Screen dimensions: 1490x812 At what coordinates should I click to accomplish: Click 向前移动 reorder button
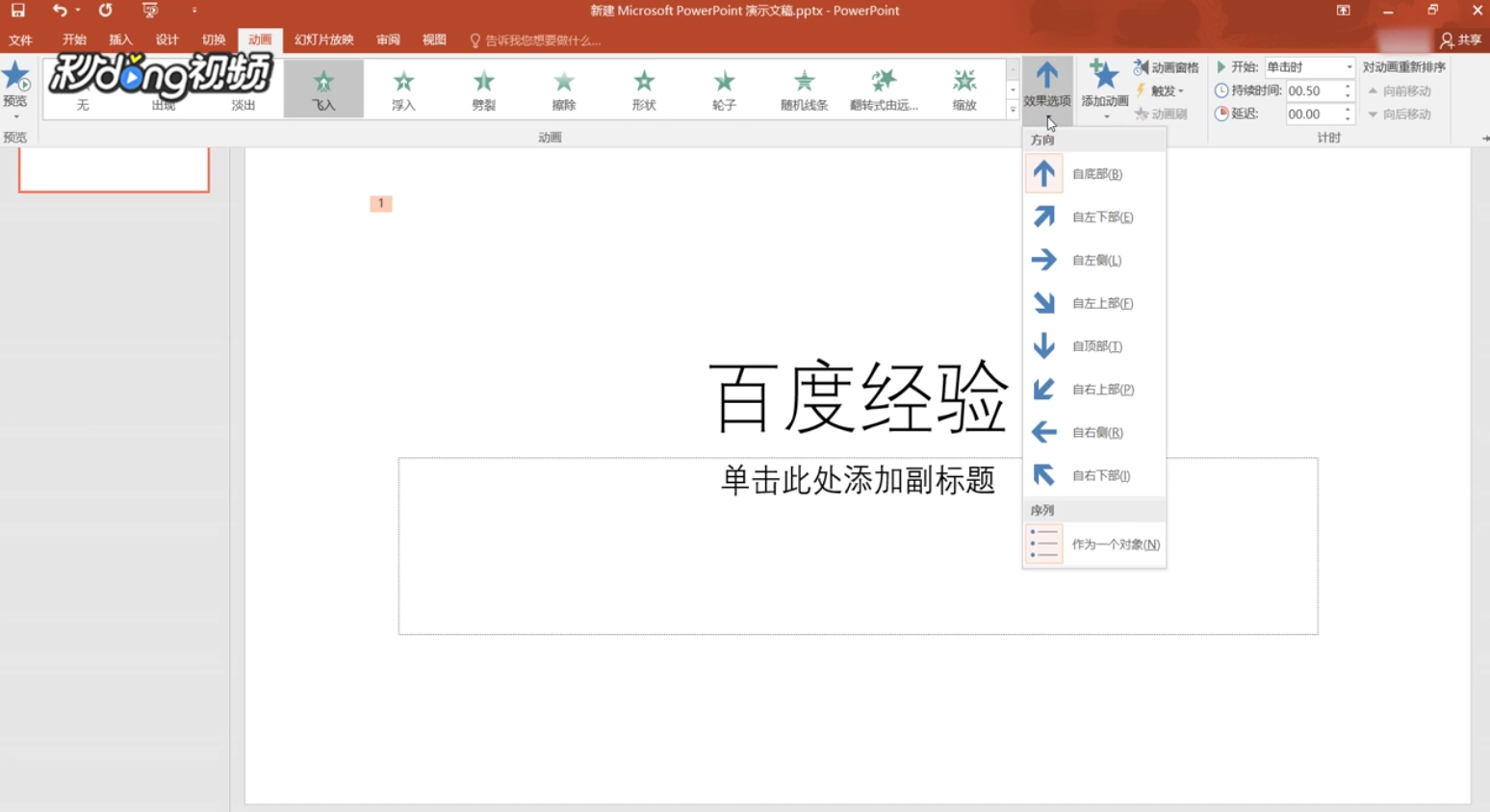(1400, 90)
